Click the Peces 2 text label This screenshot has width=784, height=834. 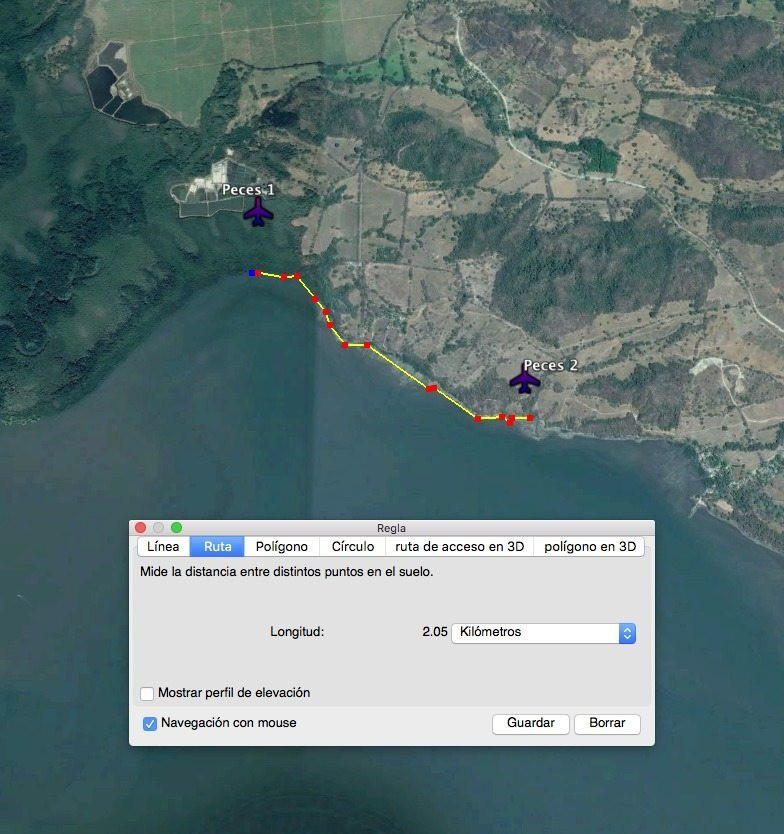click(x=550, y=365)
